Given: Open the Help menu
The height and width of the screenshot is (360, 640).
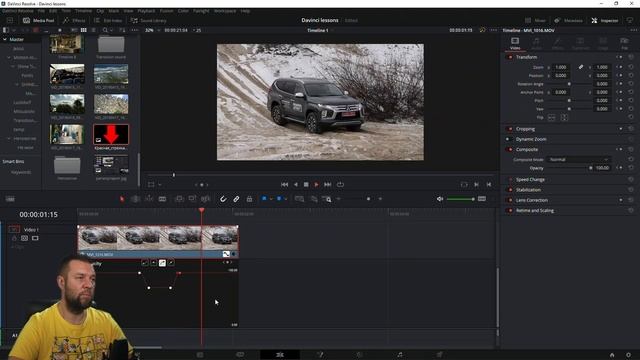Looking at the screenshot, I should coord(245,11).
